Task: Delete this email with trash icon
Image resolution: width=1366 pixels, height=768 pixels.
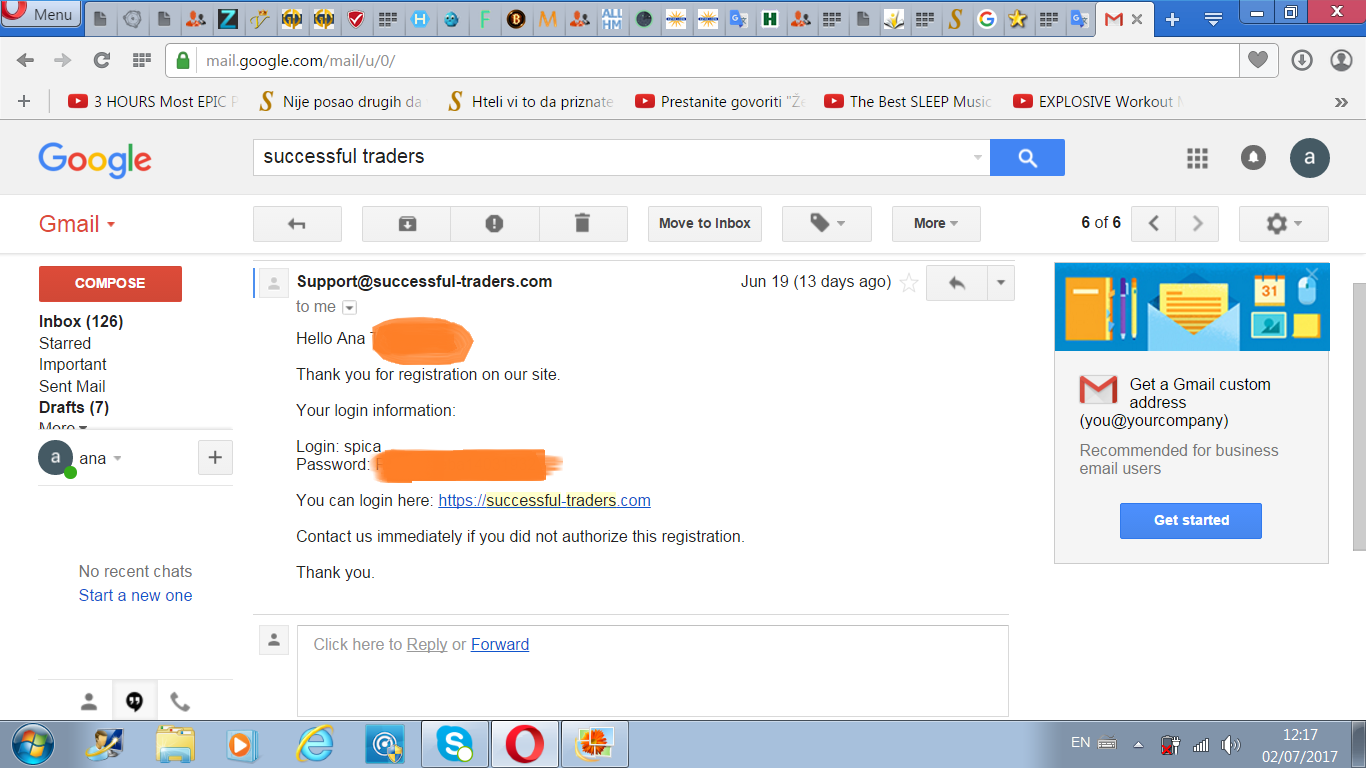Action: pos(583,224)
